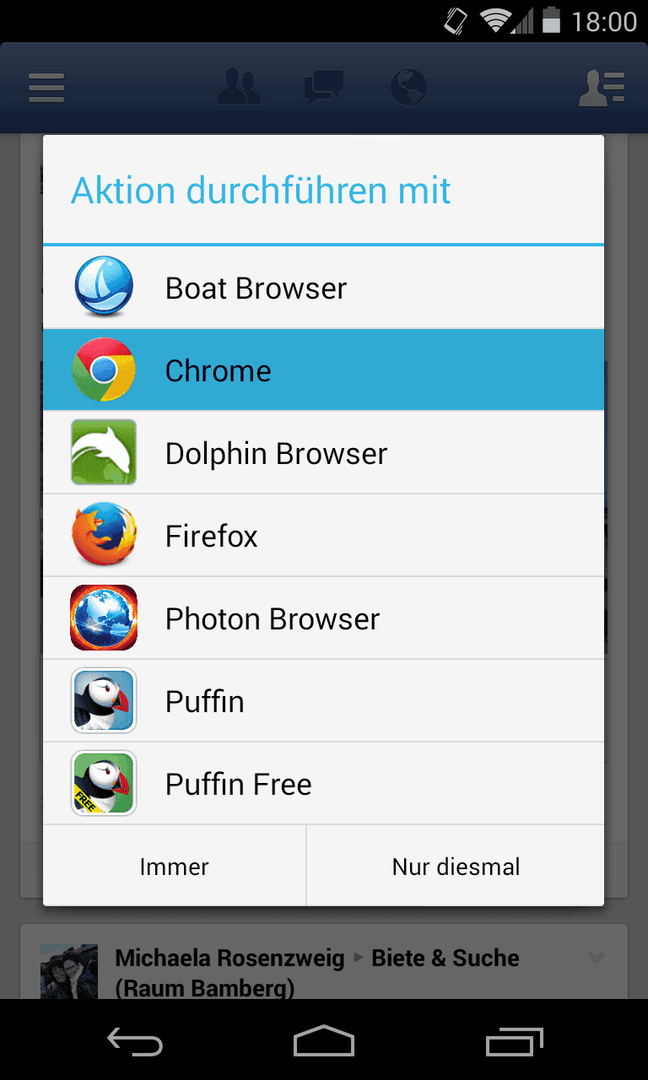
Task: Select the Immer button
Action: click(x=174, y=866)
